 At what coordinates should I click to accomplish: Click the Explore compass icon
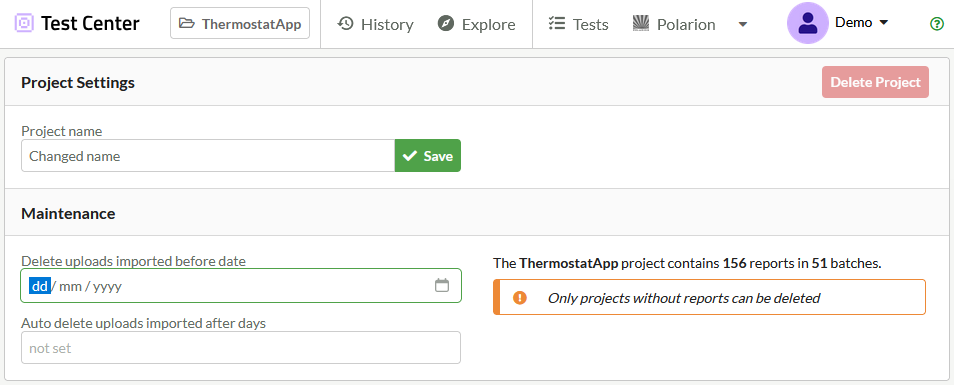tap(446, 24)
